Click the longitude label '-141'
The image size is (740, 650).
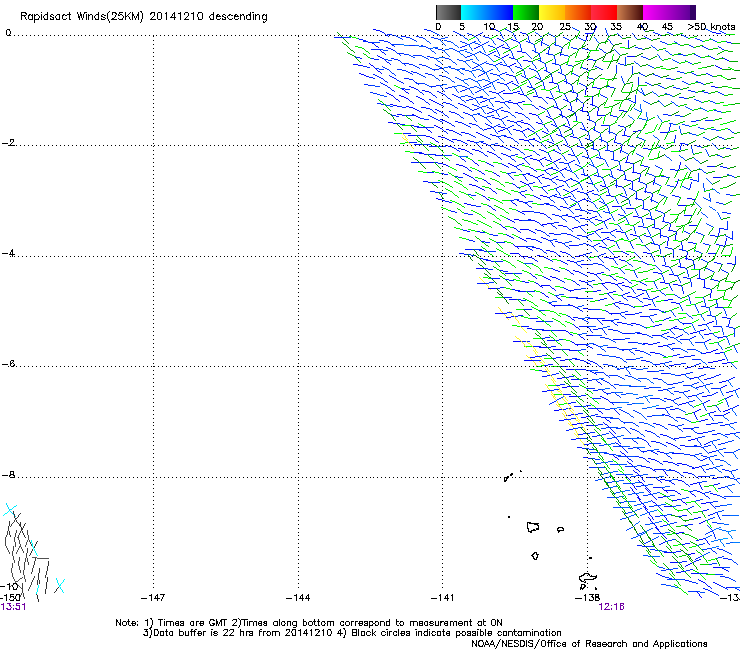(x=442, y=598)
